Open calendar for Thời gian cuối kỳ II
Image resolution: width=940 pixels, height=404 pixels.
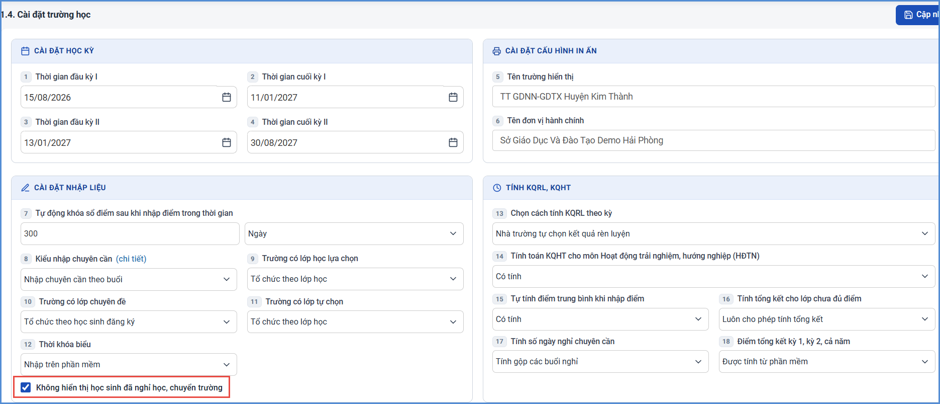coord(453,142)
